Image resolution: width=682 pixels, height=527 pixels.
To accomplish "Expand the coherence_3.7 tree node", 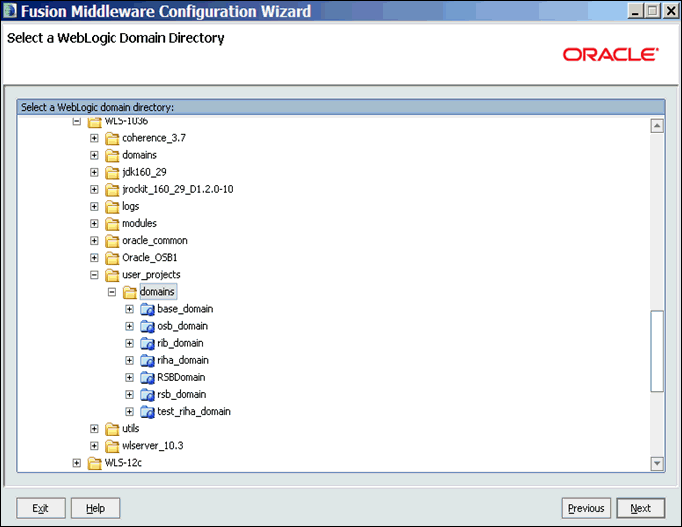I will pos(94,138).
